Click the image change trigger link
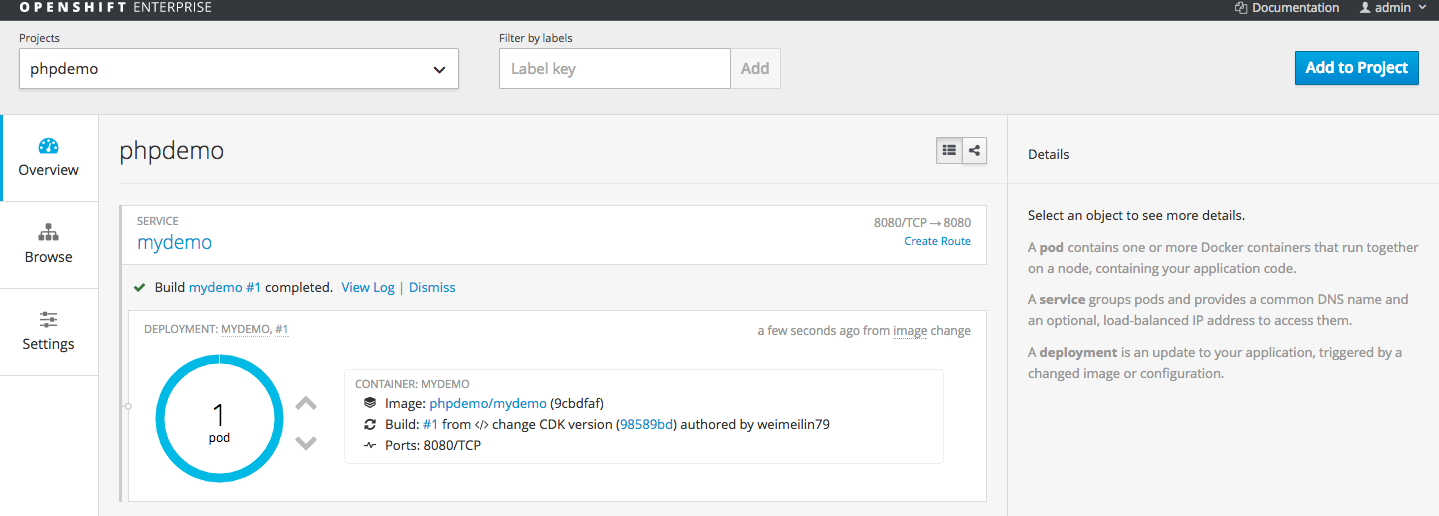Image resolution: width=1439 pixels, height=516 pixels. (x=910, y=331)
